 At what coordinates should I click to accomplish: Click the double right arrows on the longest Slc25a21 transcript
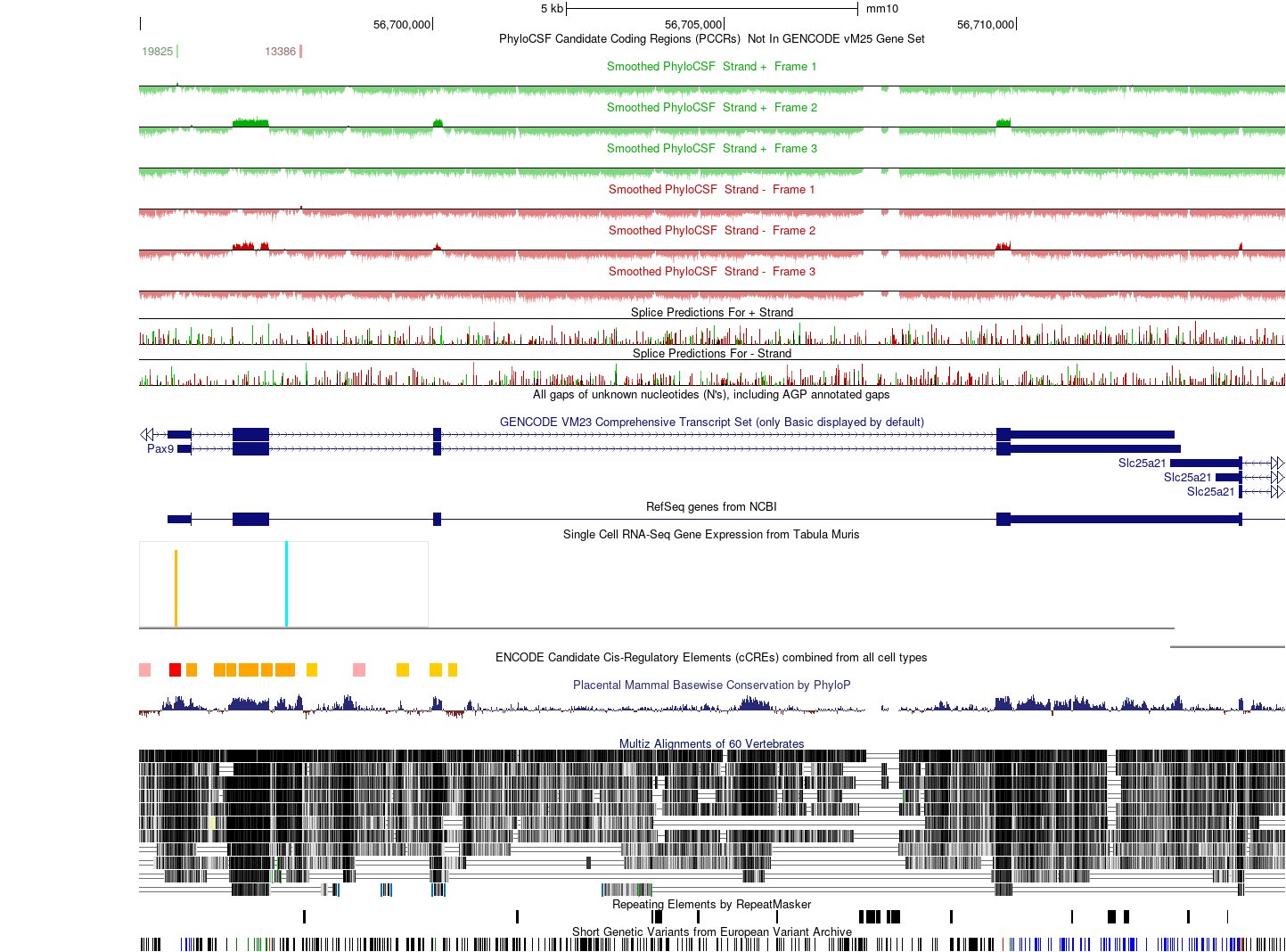click(x=1278, y=463)
